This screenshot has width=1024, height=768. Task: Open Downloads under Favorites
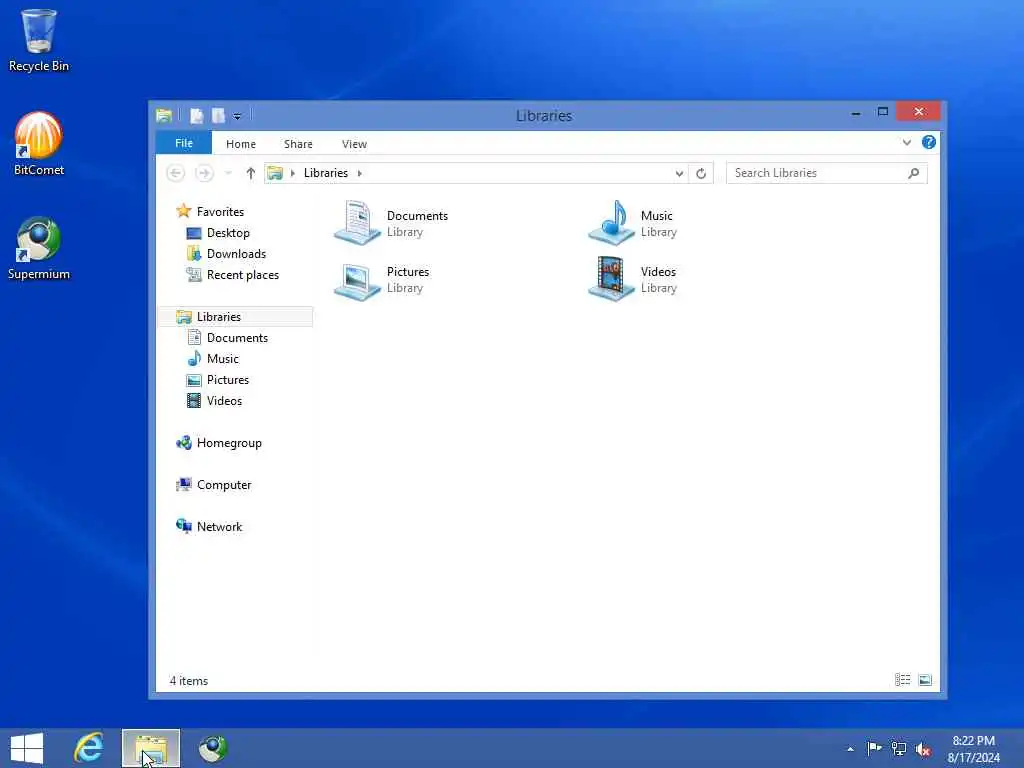[226, 253]
